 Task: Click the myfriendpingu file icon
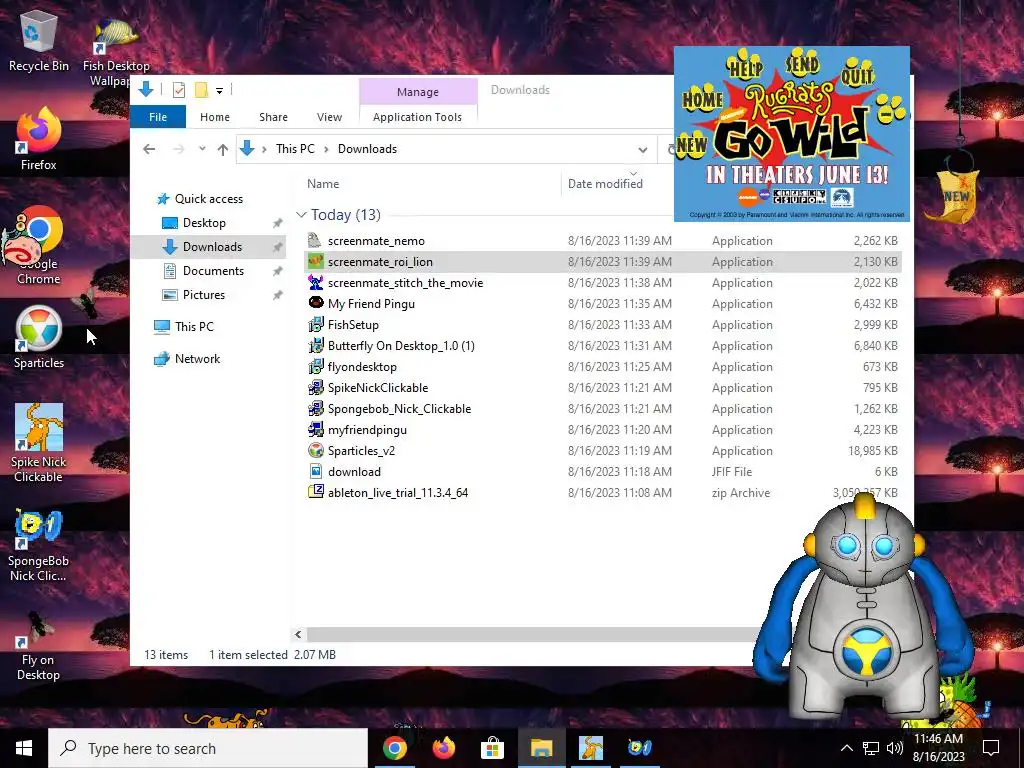tap(315, 429)
